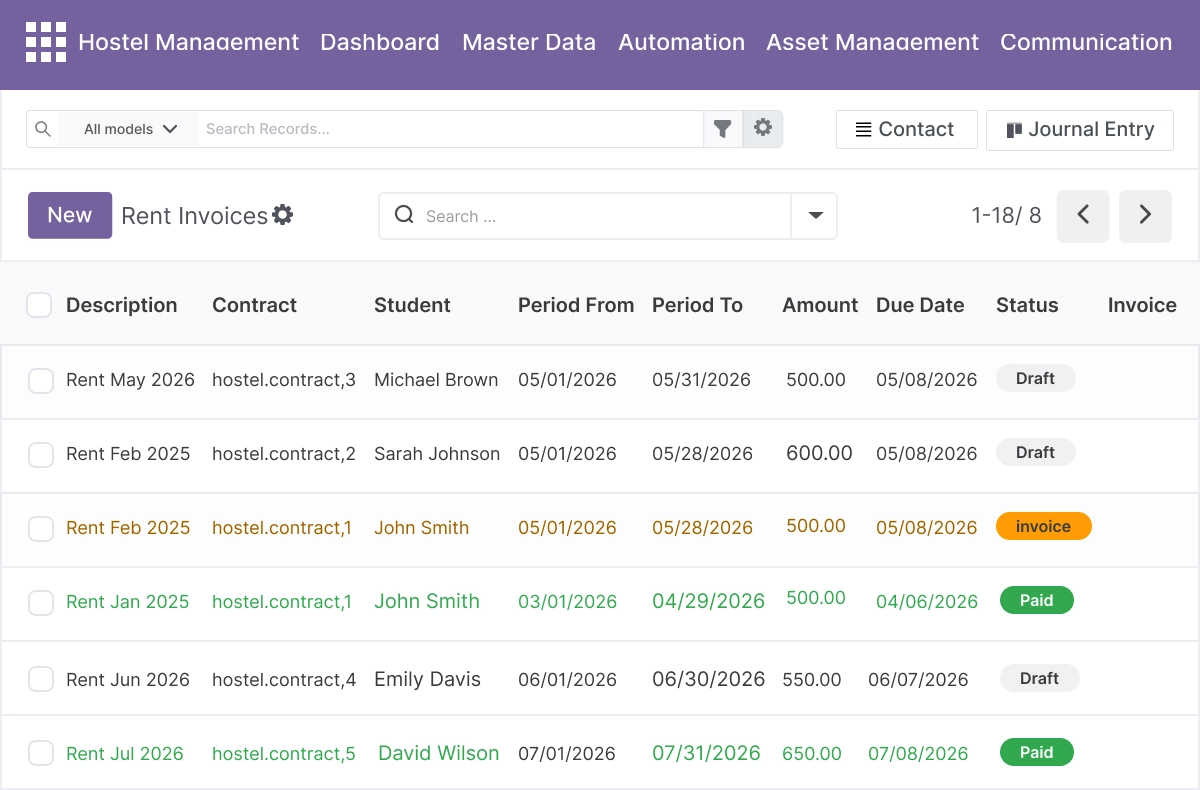The height and width of the screenshot is (790, 1200).
Task: Click the 1-18/ 8 pager counter
Action: tap(1006, 215)
